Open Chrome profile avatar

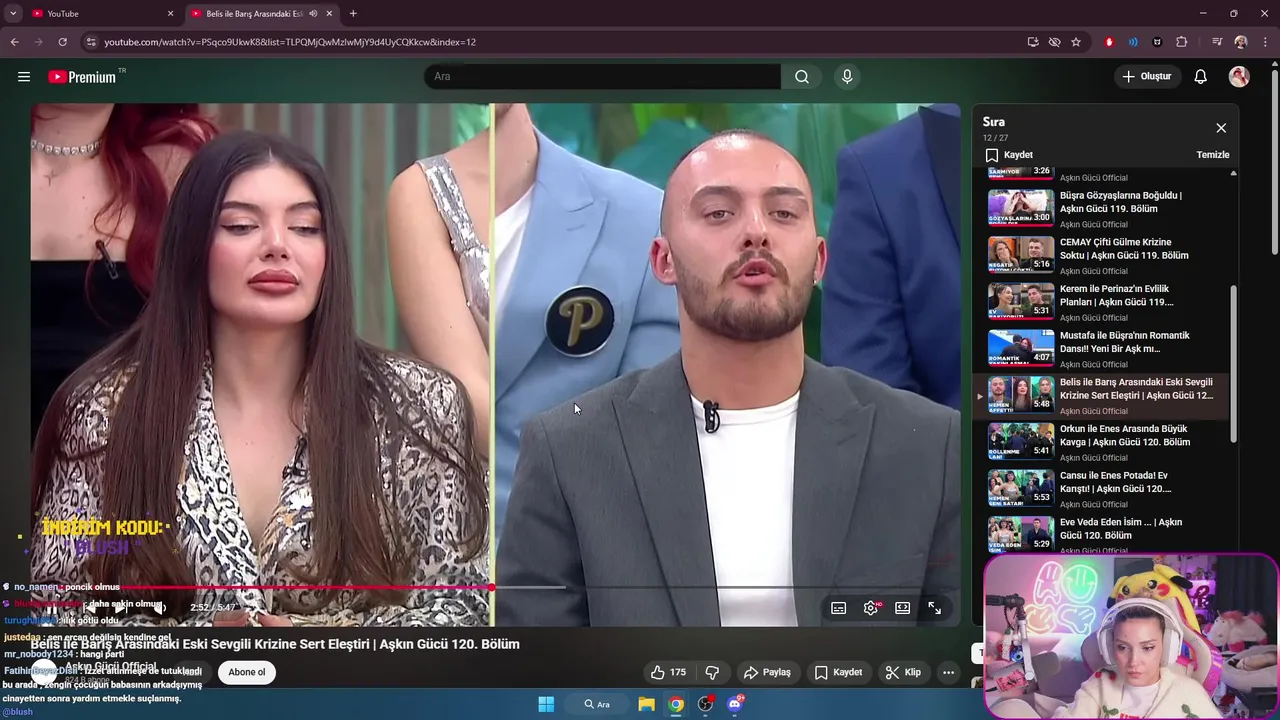[x=1241, y=42]
